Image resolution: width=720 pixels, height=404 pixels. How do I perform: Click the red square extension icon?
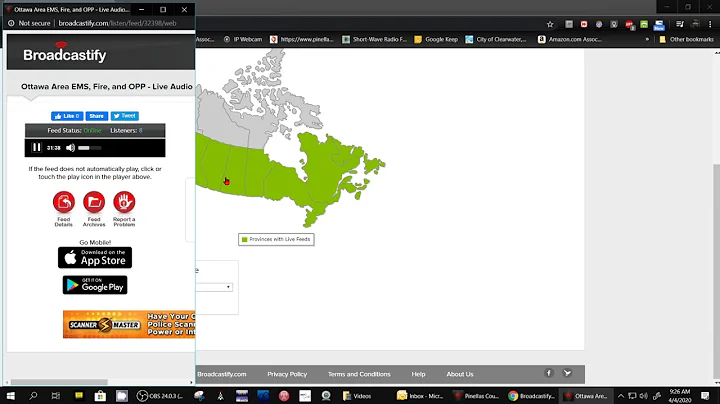[584, 24]
